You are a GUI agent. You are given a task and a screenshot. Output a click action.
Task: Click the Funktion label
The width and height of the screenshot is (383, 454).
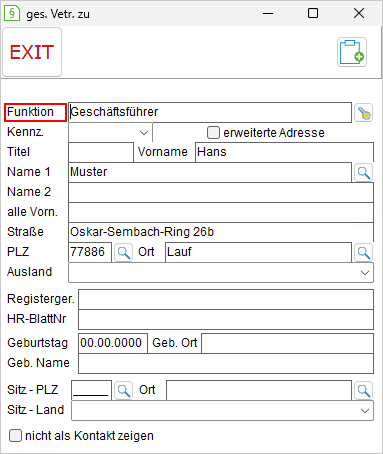click(31, 112)
